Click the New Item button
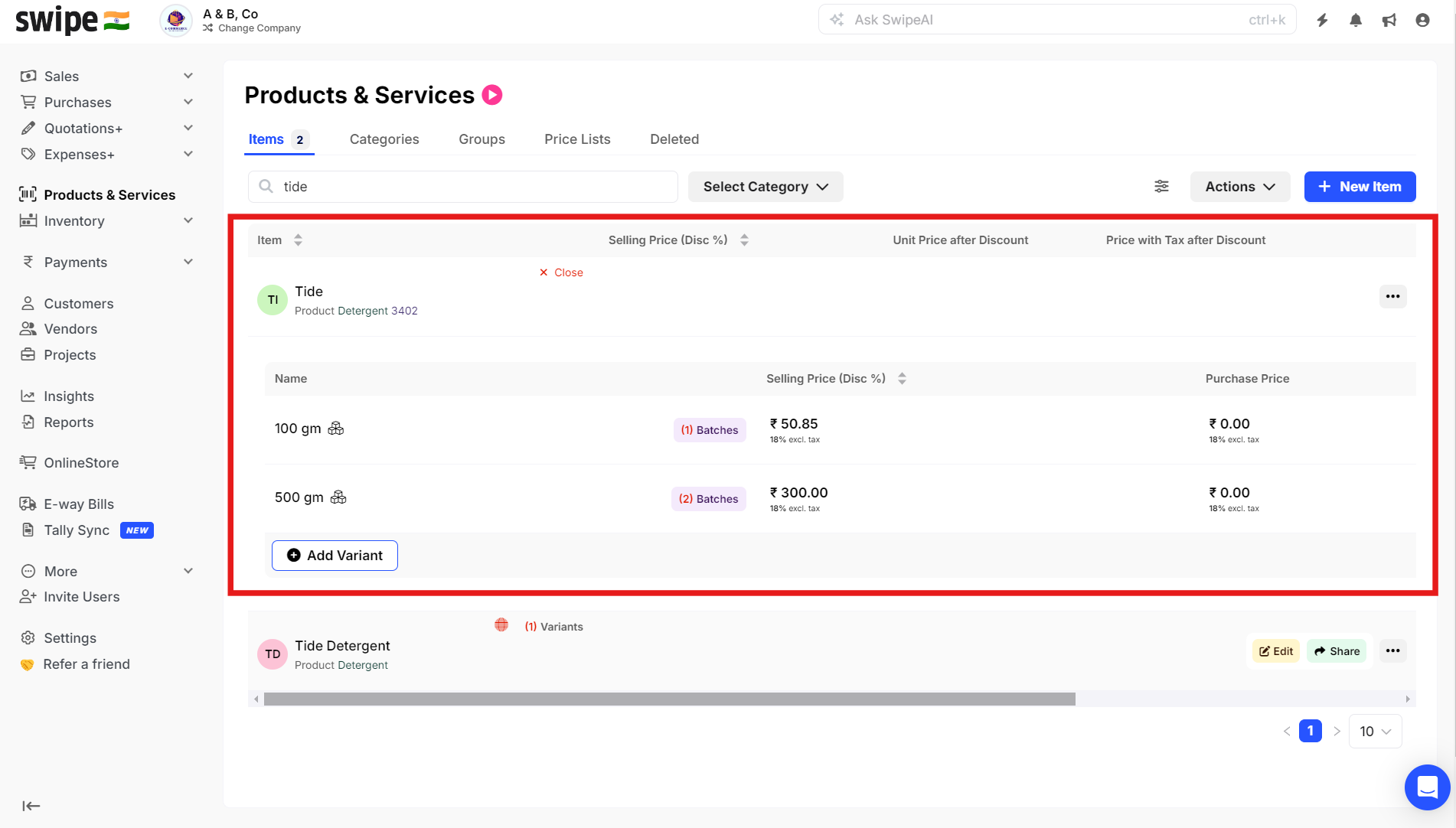The image size is (1456, 828). pyautogui.click(x=1360, y=187)
